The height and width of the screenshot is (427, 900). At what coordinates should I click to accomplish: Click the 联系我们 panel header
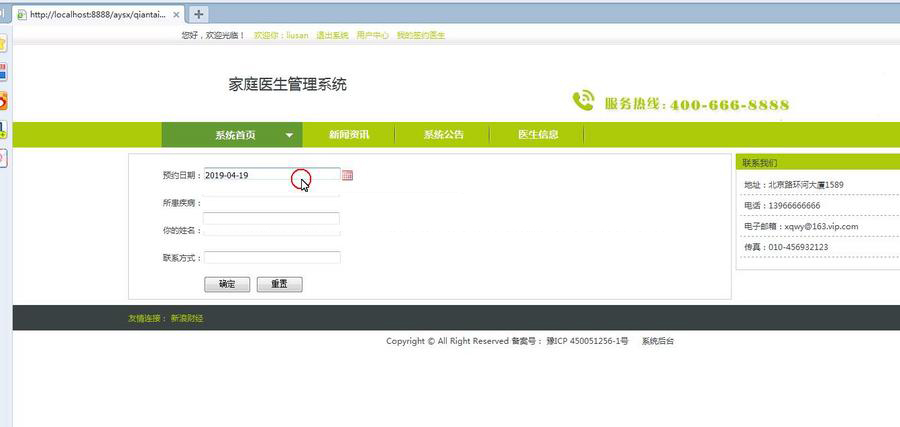click(818, 163)
